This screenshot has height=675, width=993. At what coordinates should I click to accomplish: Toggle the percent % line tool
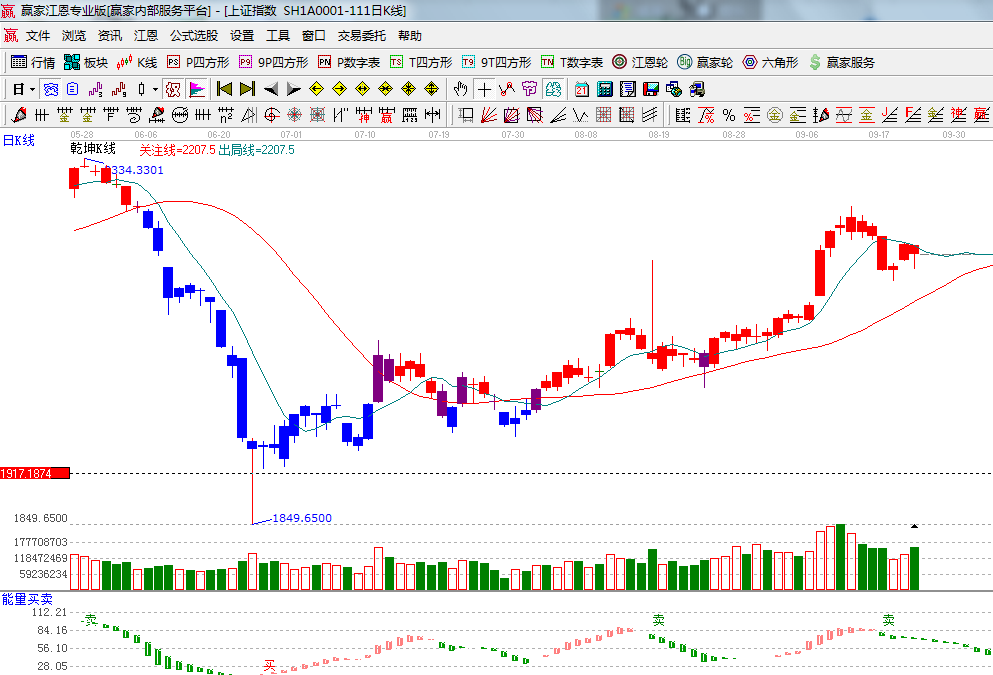[x=729, y=114]
